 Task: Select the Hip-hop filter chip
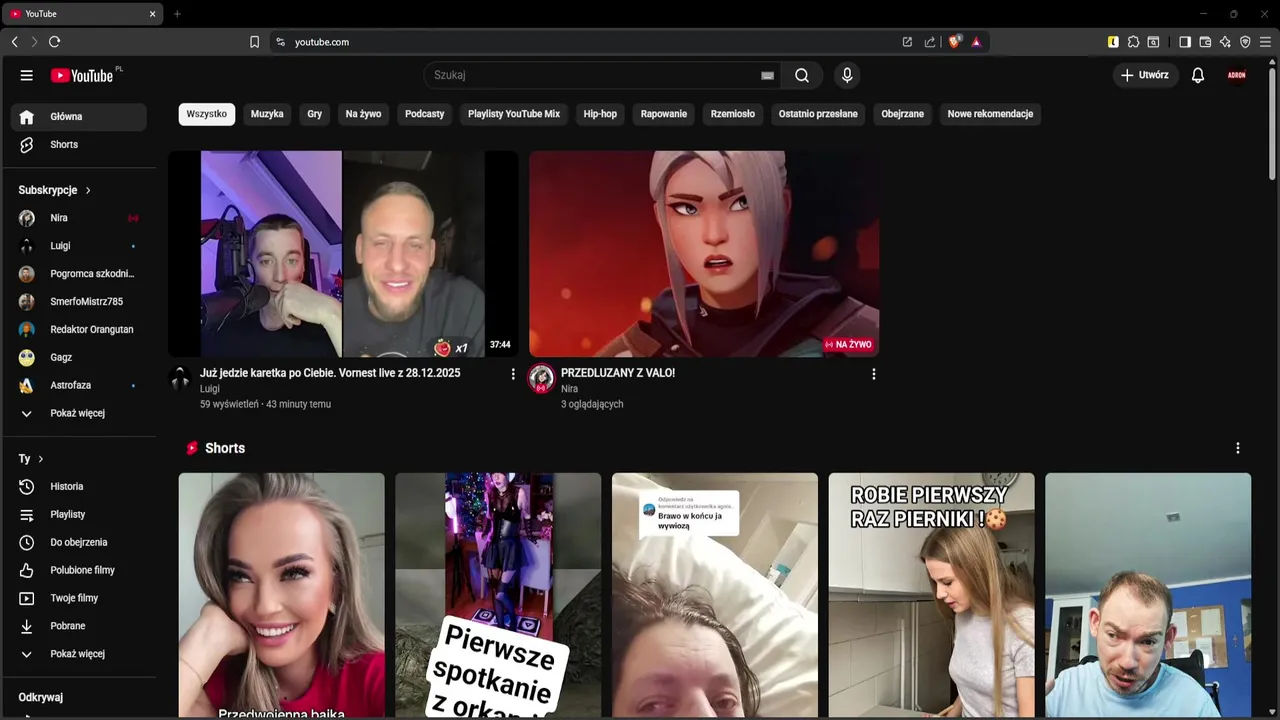[600, 114]
